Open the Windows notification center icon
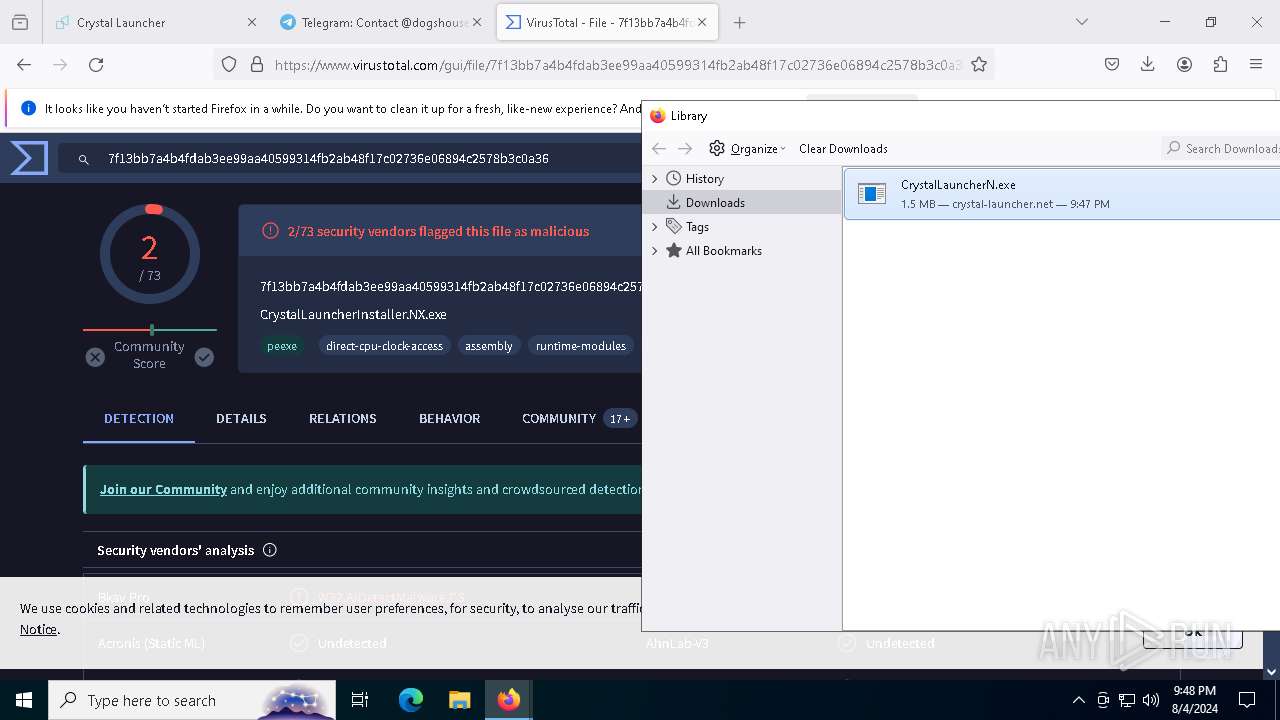Screen dimensions: 1280x720 coord(1247,700)
